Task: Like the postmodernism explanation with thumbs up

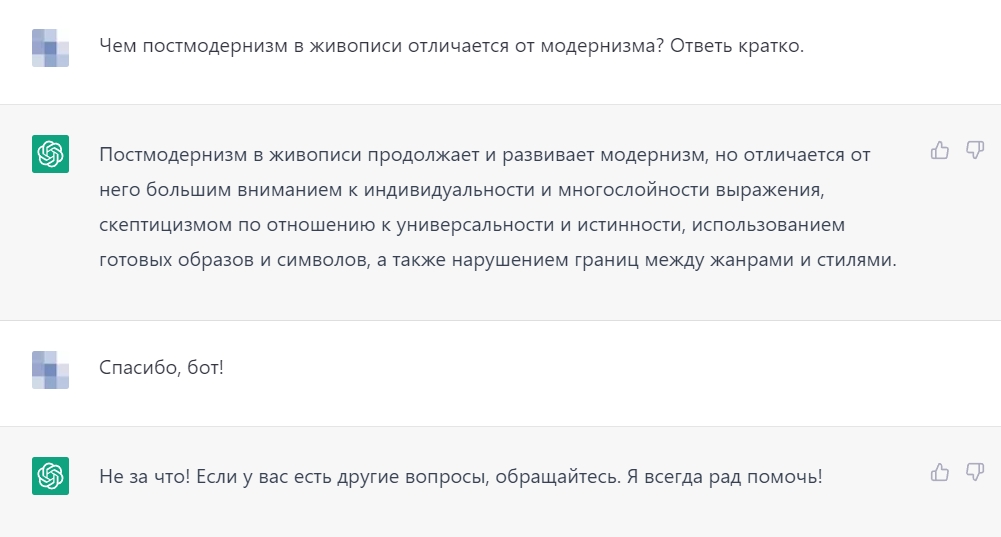Action: pyautogui.click(x=939, y=151)
